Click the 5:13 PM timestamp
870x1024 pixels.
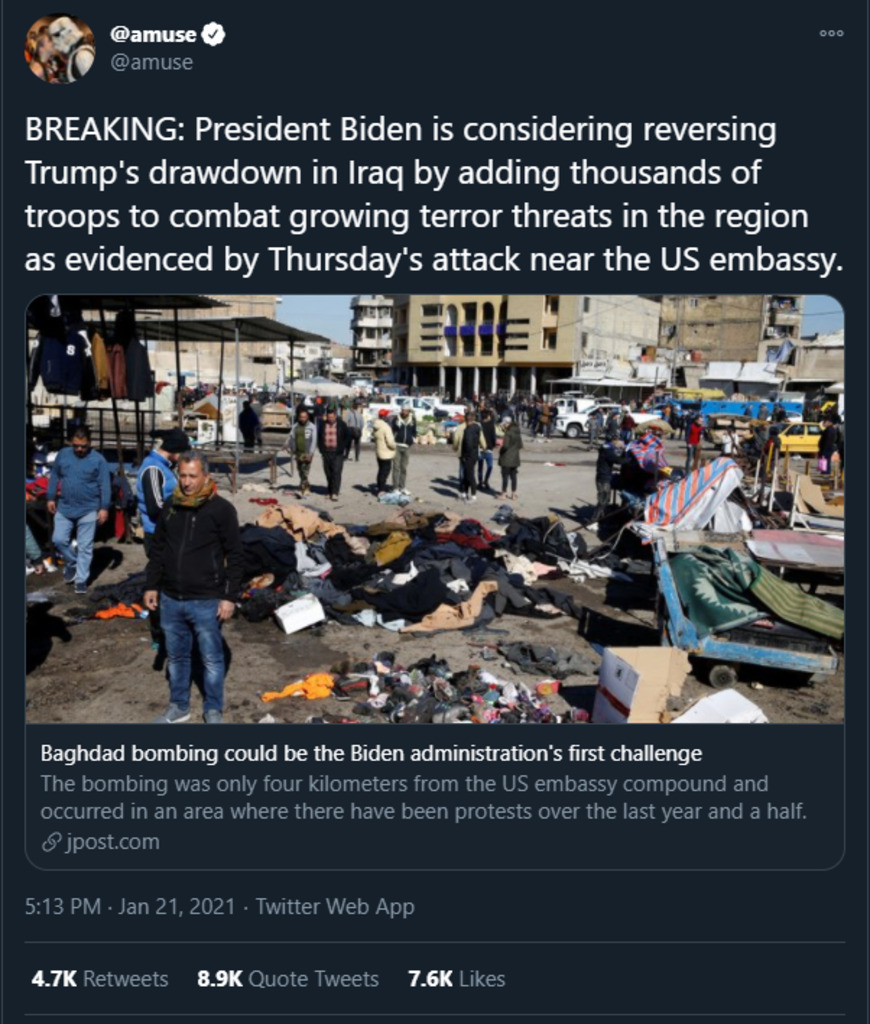pyautogui.click(x=63, y=906)
